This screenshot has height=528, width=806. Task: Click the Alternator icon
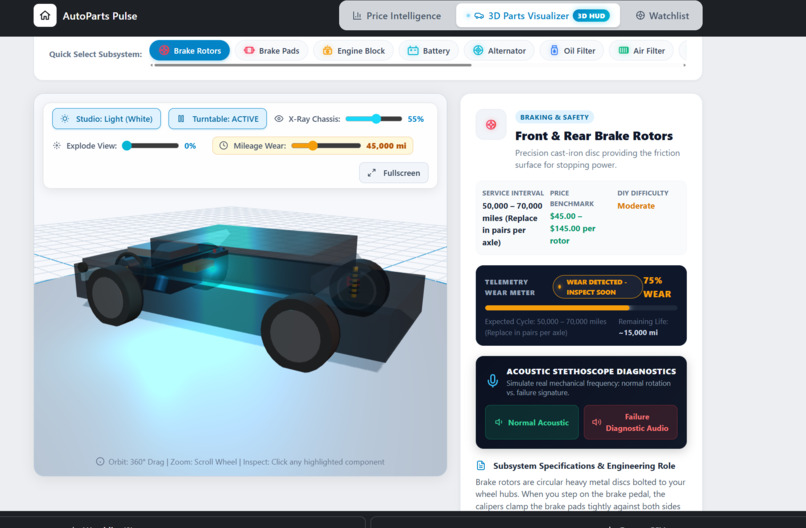478,50
